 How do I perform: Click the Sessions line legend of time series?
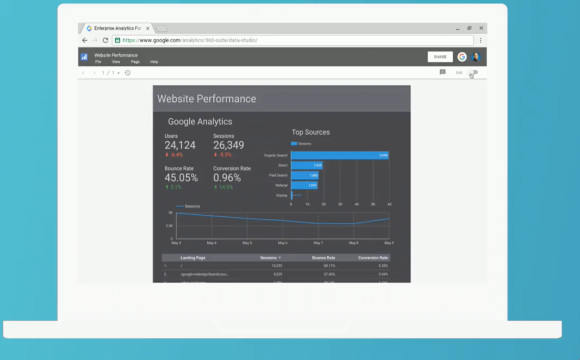(188, 206)
